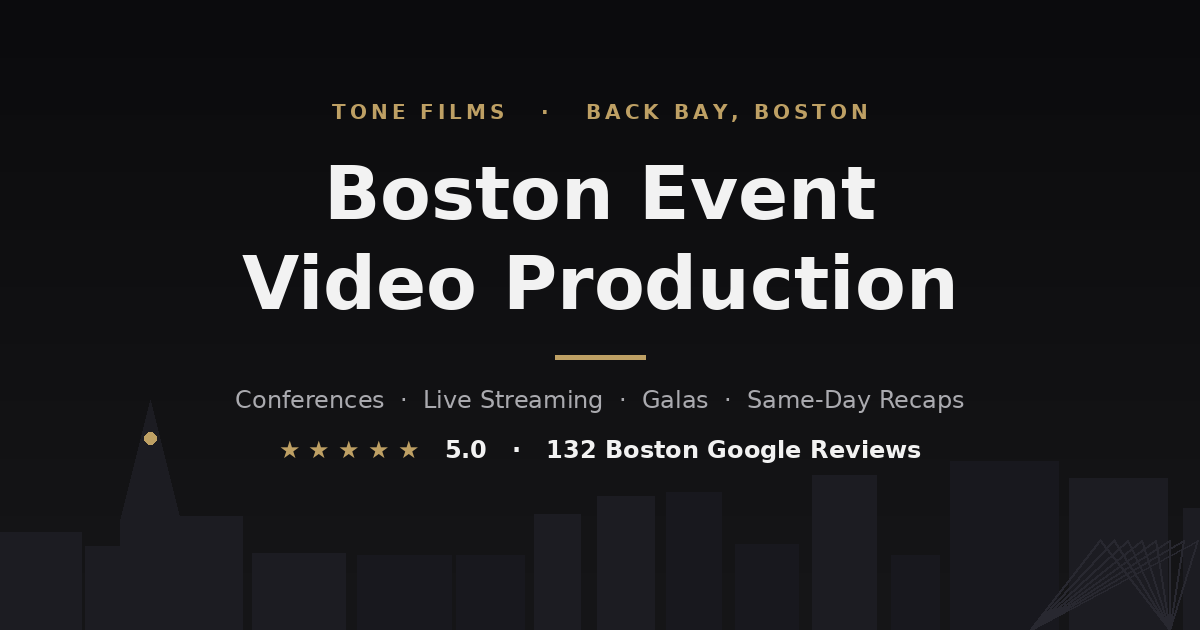Viewport: 1200px width, 630px height.
Task: Click the "5.0" rating value
Action: pyautogui.click(x=466, y=450)
